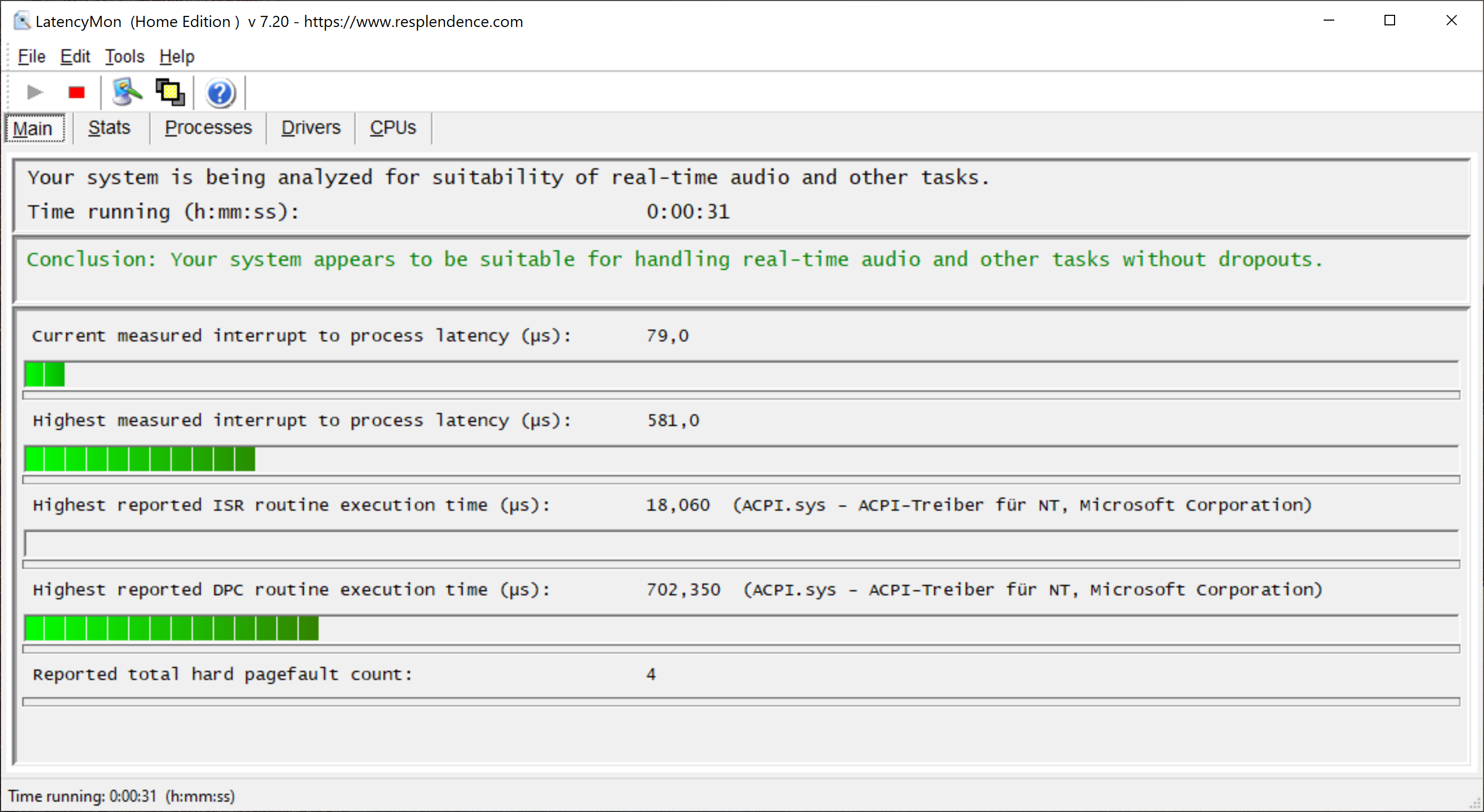
Task: Switch to the Processes tab
Action: [208, 127]
